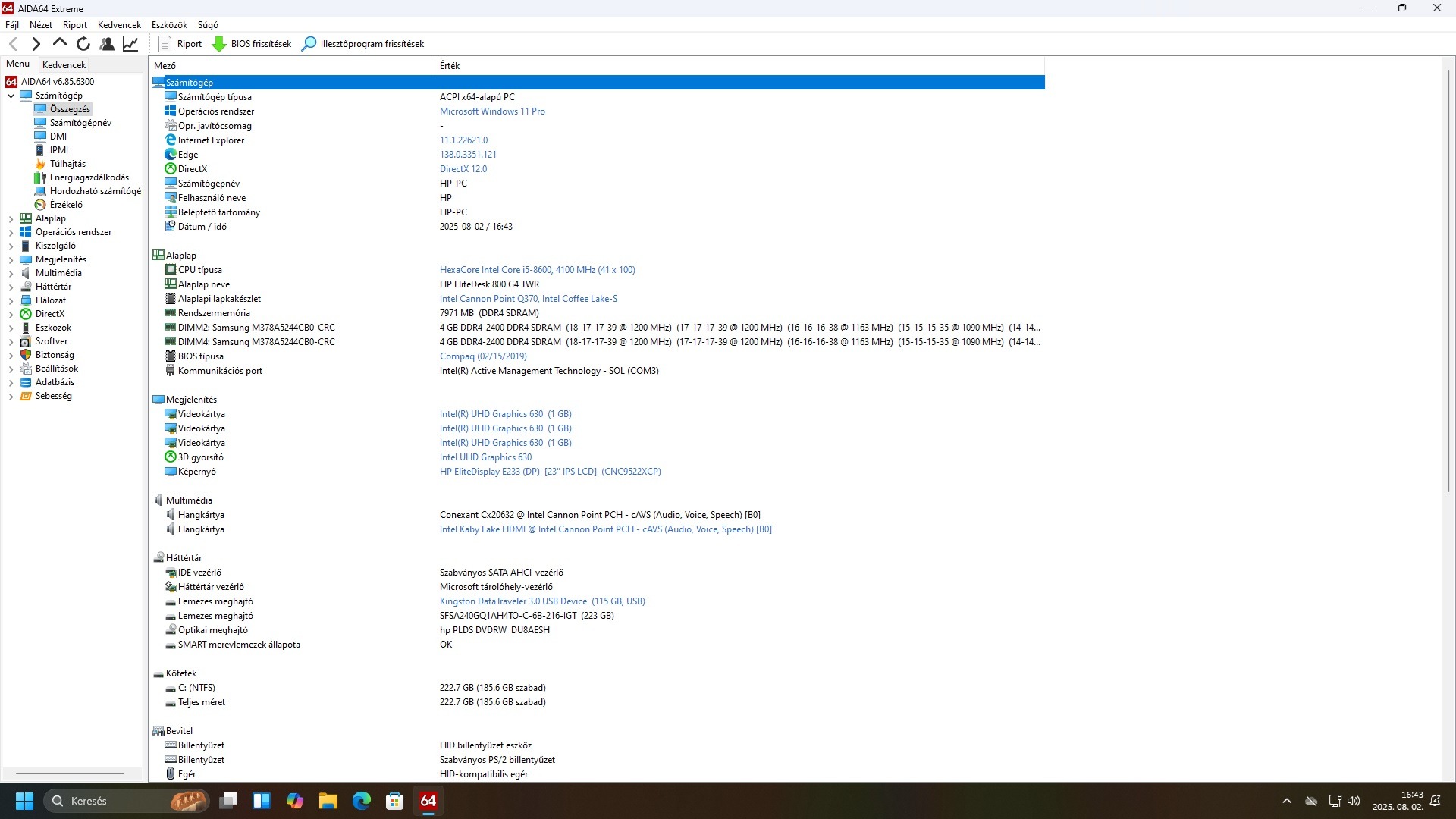
Task: Expand the Háttértár tree node
Action: click(11, 287)
